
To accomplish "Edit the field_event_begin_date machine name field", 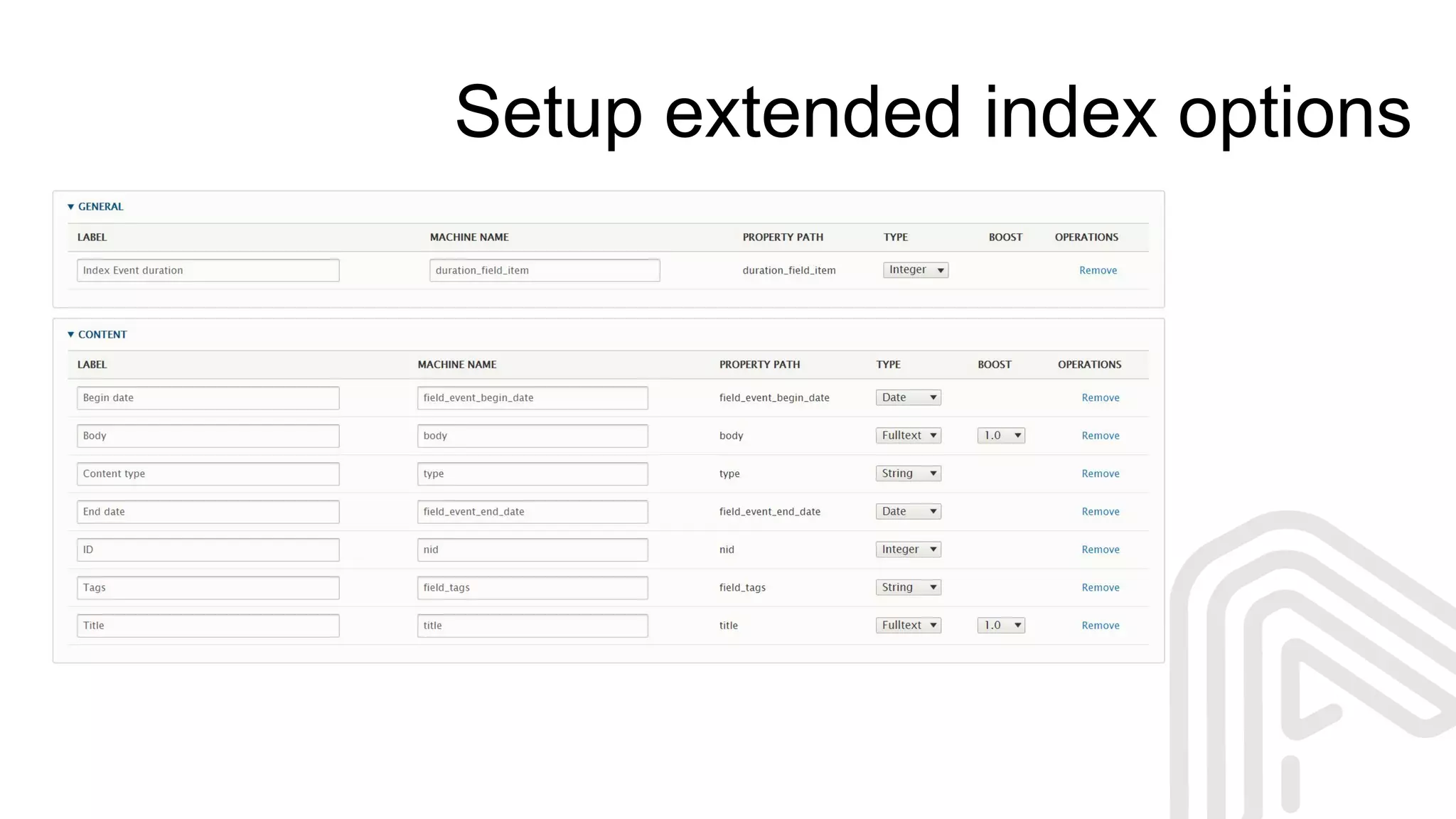I will (532, 398).
